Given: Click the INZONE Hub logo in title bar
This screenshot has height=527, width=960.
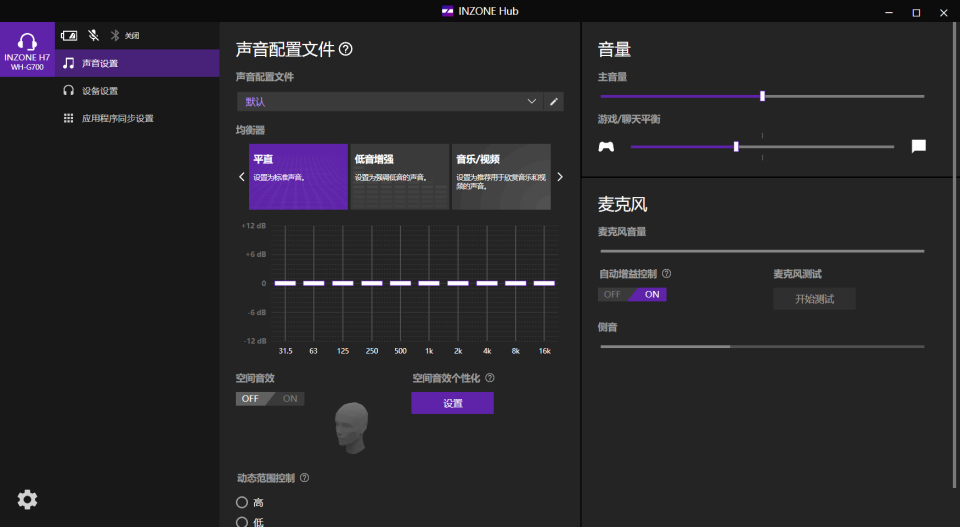Looking at the screenshot, I should (x=448, y=11).
